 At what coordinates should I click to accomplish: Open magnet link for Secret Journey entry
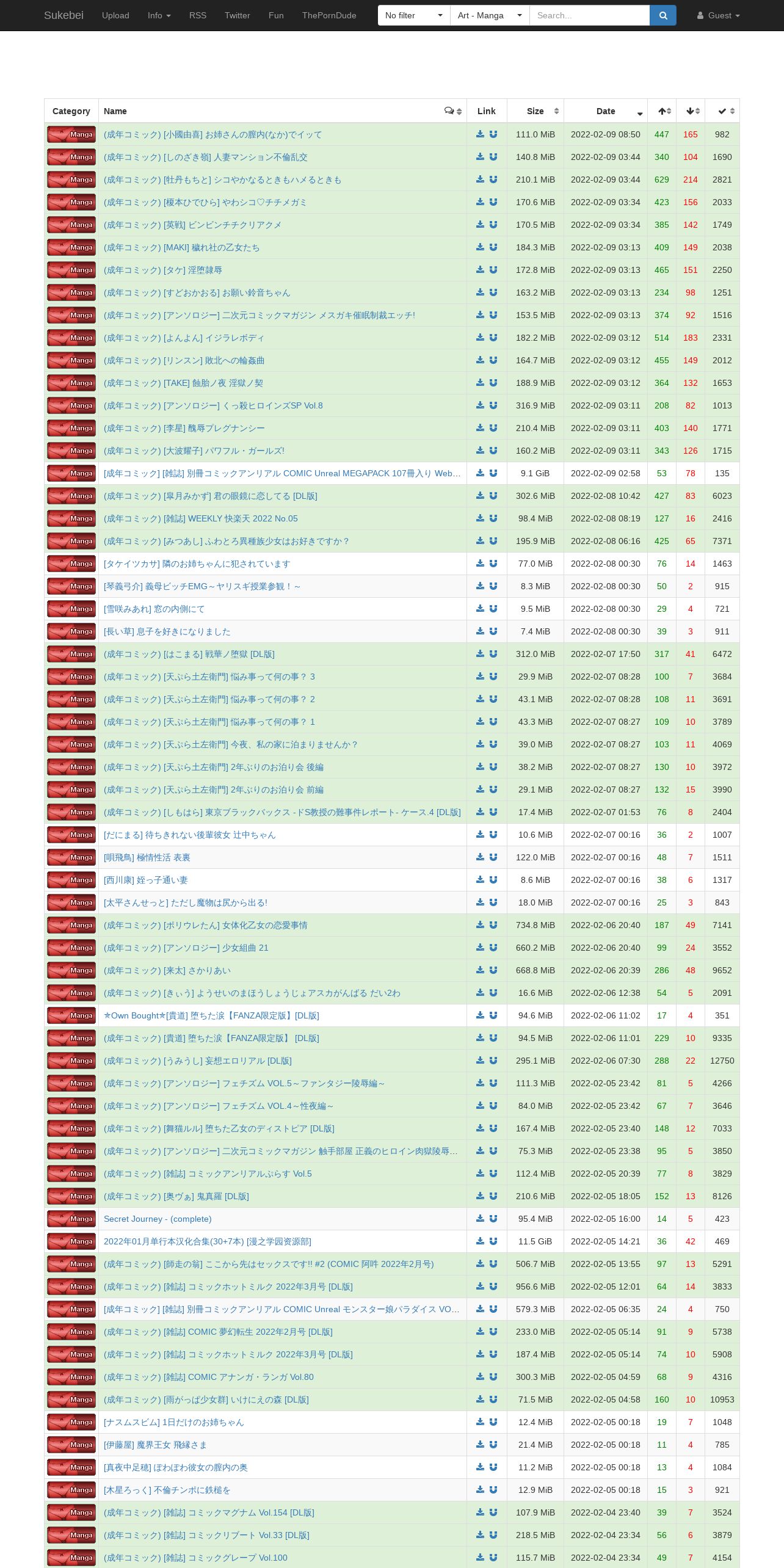pos(493,1219)
